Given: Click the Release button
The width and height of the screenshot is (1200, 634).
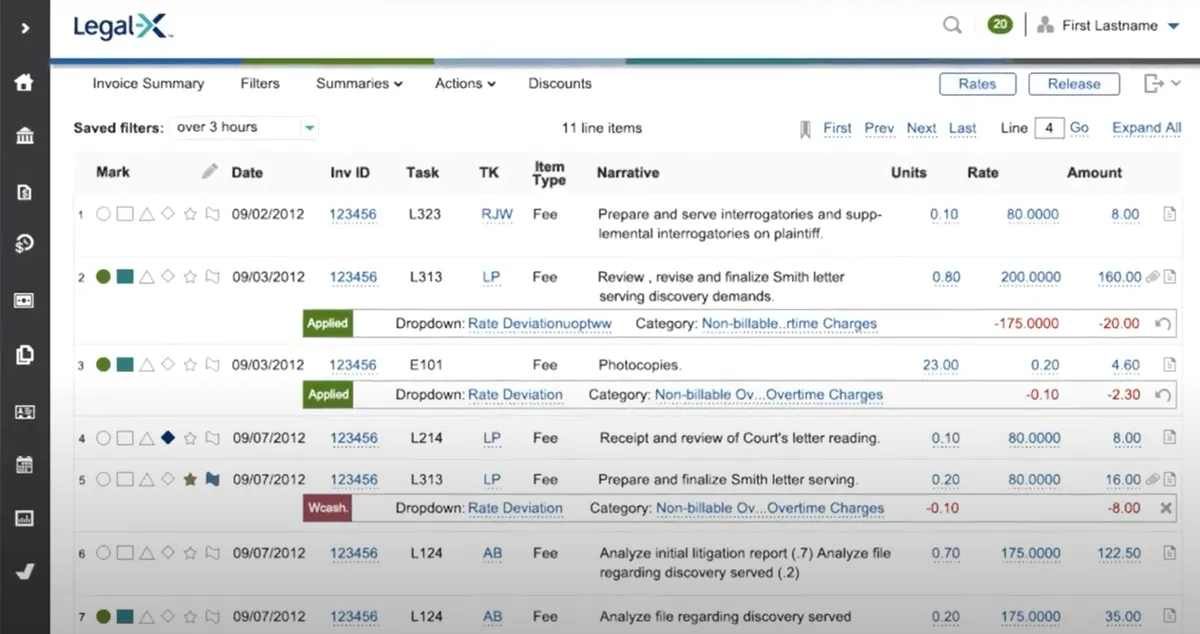Looking at the screenshot, I should (x=1074, y=84).
